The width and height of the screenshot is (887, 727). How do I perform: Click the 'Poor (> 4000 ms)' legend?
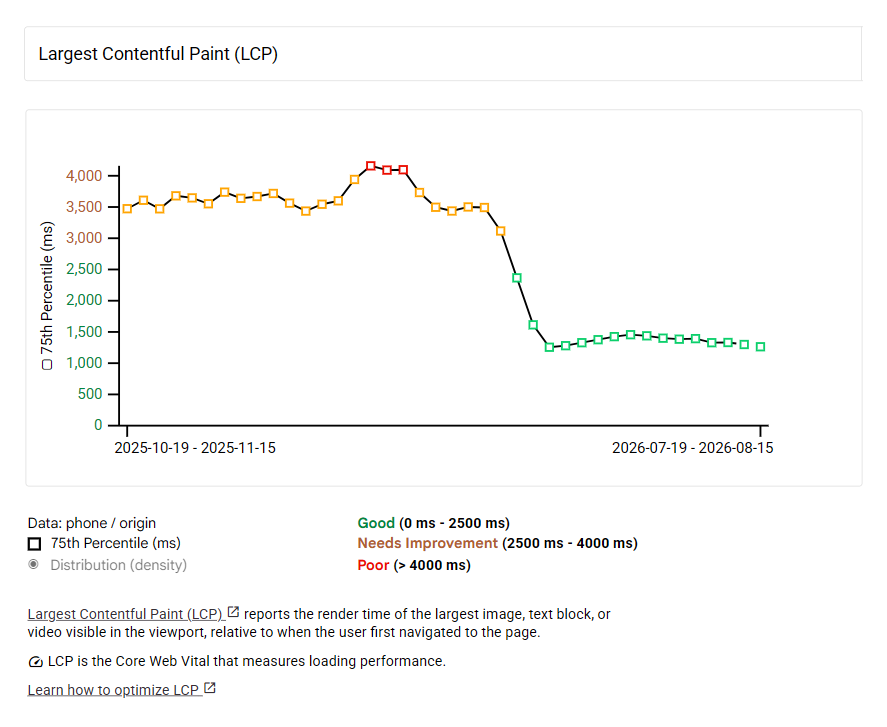click(x=414, y=565)
